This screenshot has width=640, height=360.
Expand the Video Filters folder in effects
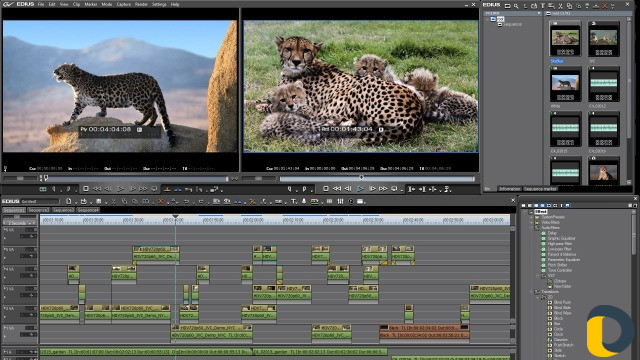[x=531, y=222]
